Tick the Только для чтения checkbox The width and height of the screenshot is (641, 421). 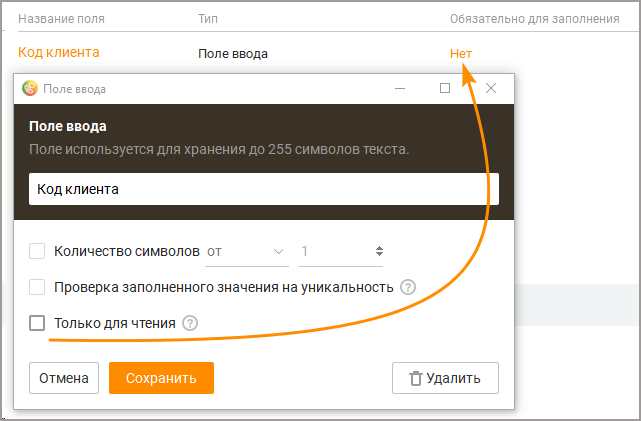37,323
